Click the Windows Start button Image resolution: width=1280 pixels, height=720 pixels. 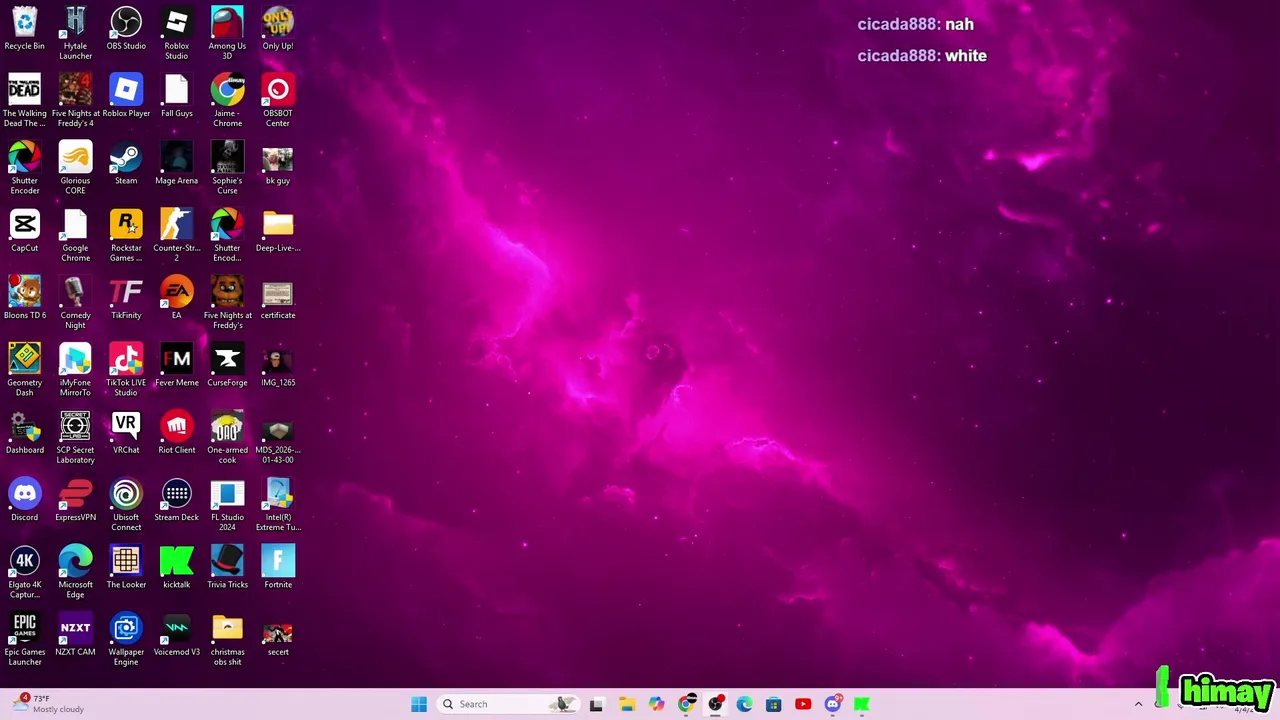pyautogui.click(x=419, y=704)
